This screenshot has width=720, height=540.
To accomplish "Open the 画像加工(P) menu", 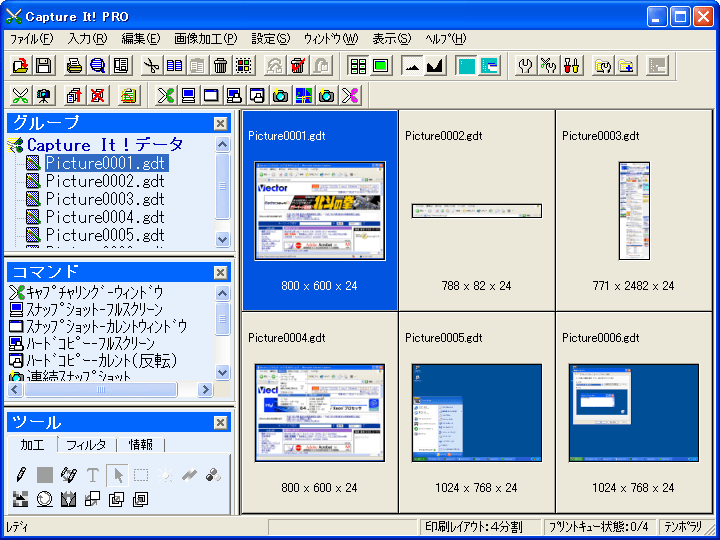I will tap(206, 39).
